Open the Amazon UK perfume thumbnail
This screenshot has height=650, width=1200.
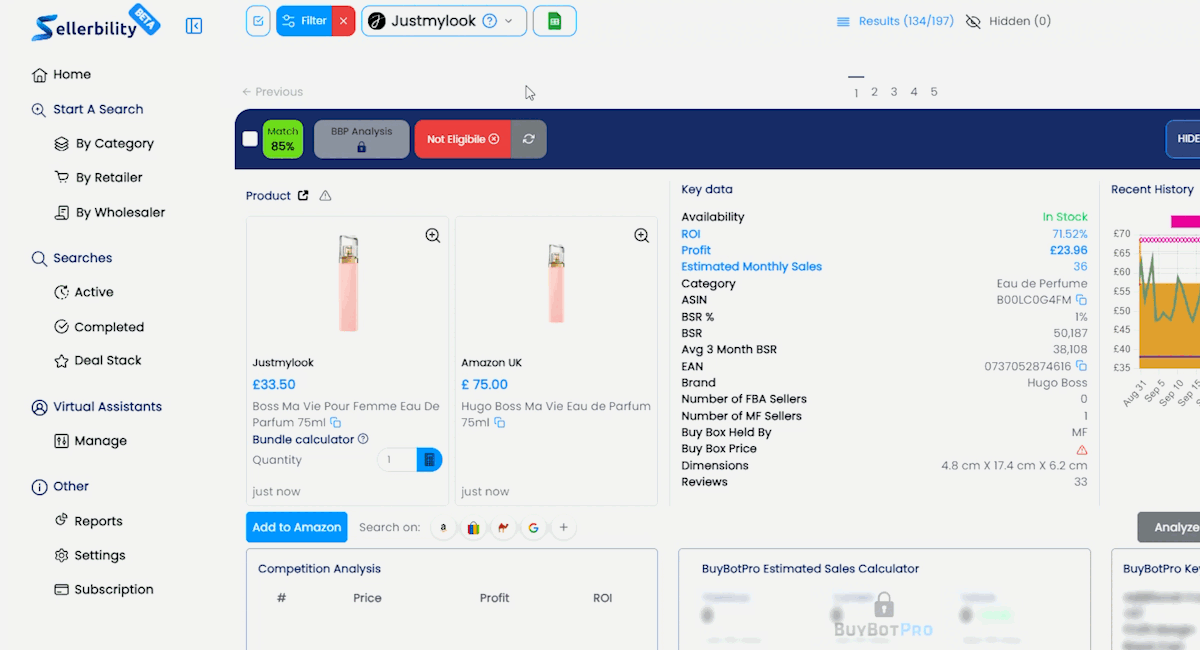tap(556, 283)
